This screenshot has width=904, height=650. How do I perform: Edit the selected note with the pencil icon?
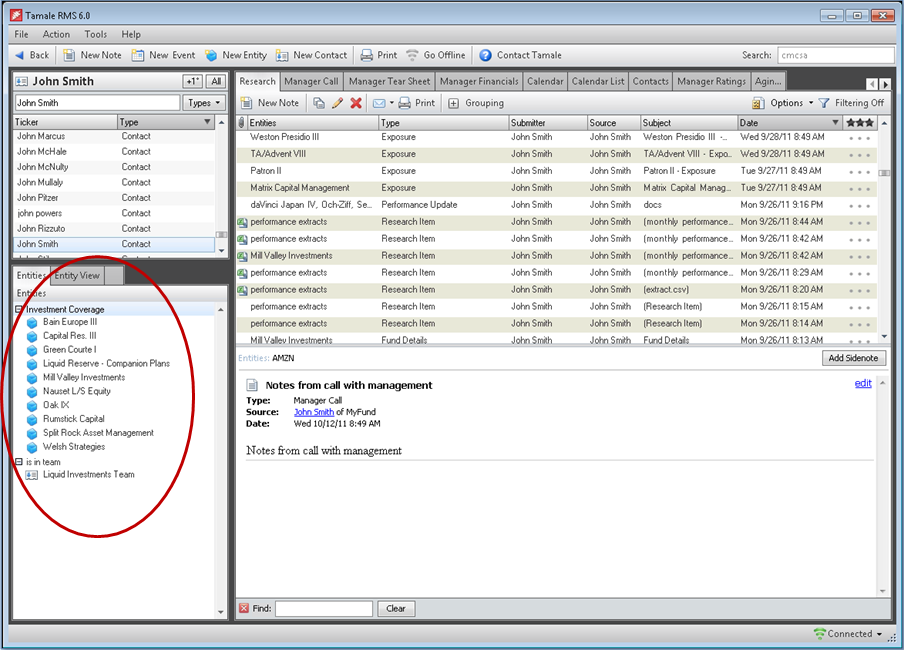(337, 103)
